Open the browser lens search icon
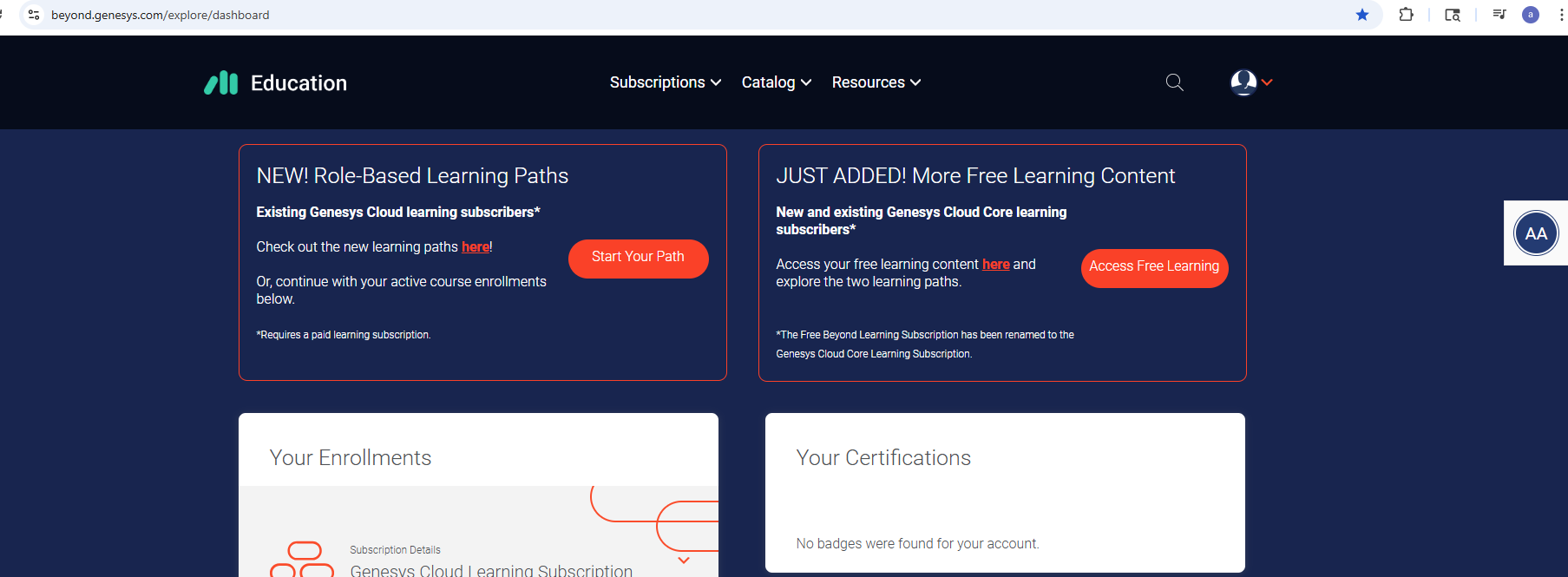This screenshot has width=1568, height=577. click(x=1453, y=15)
